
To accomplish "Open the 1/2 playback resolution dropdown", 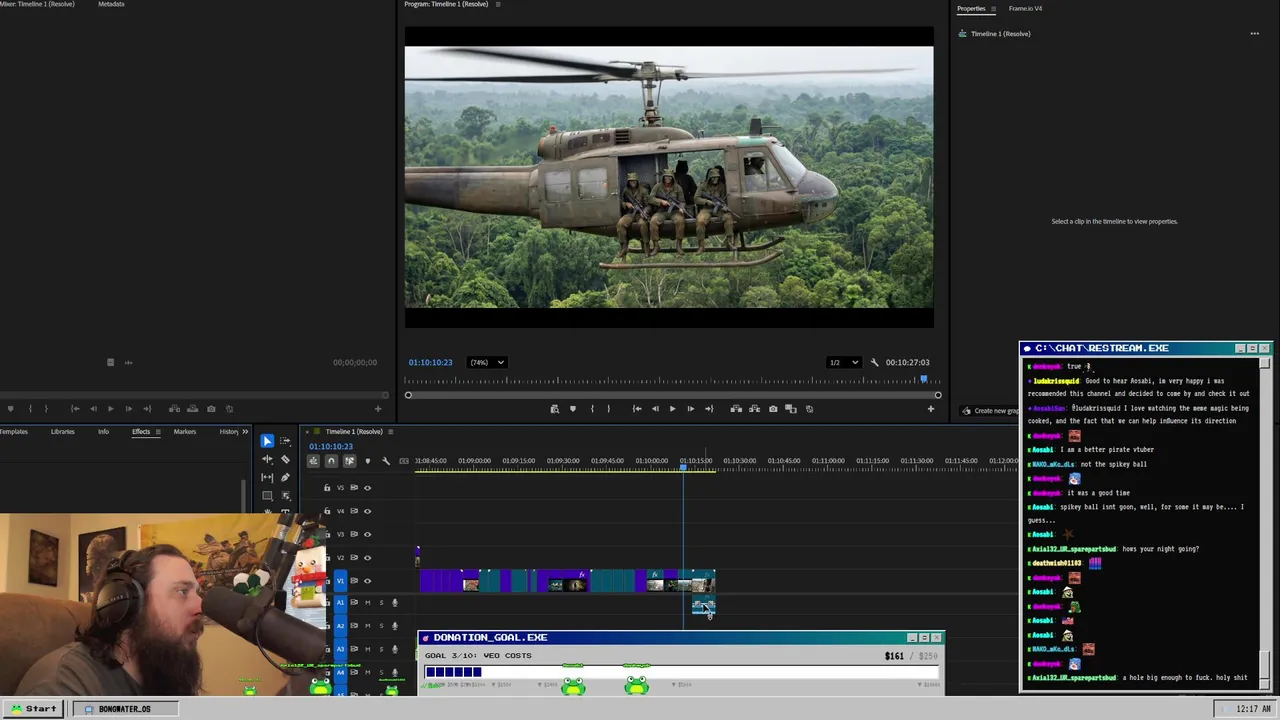I will tap(843, 362).
